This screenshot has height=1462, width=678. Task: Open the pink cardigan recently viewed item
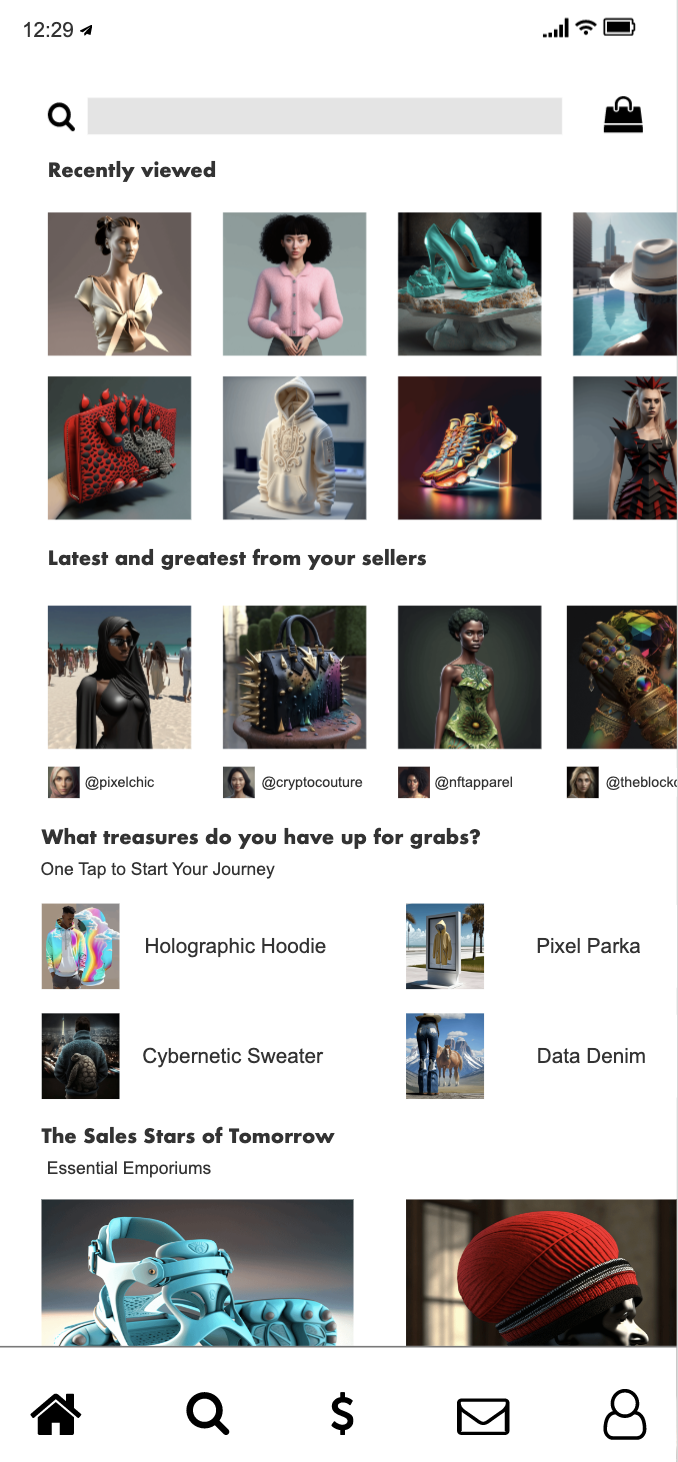pos(295,284)
